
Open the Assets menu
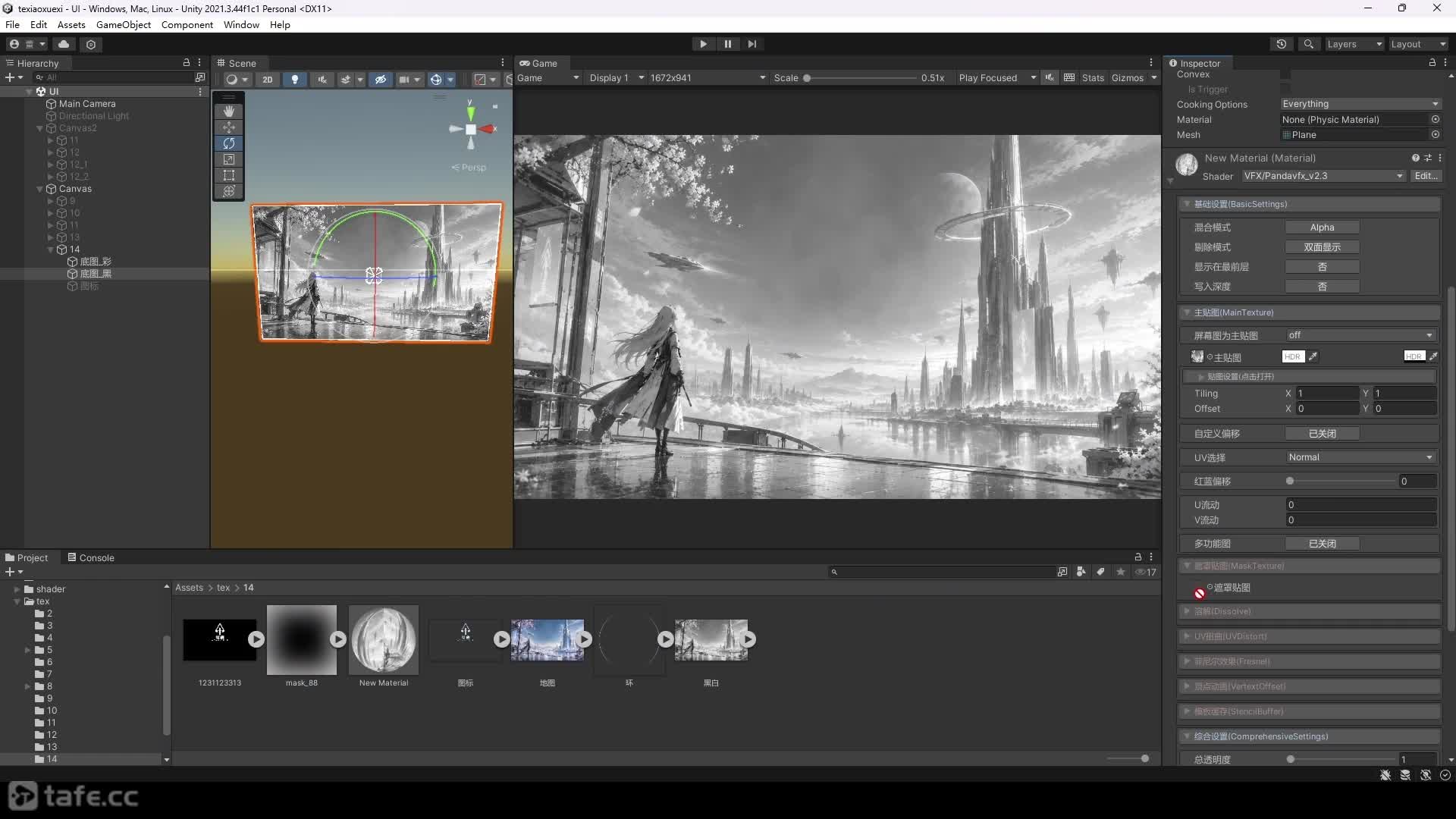coord(71,24)
